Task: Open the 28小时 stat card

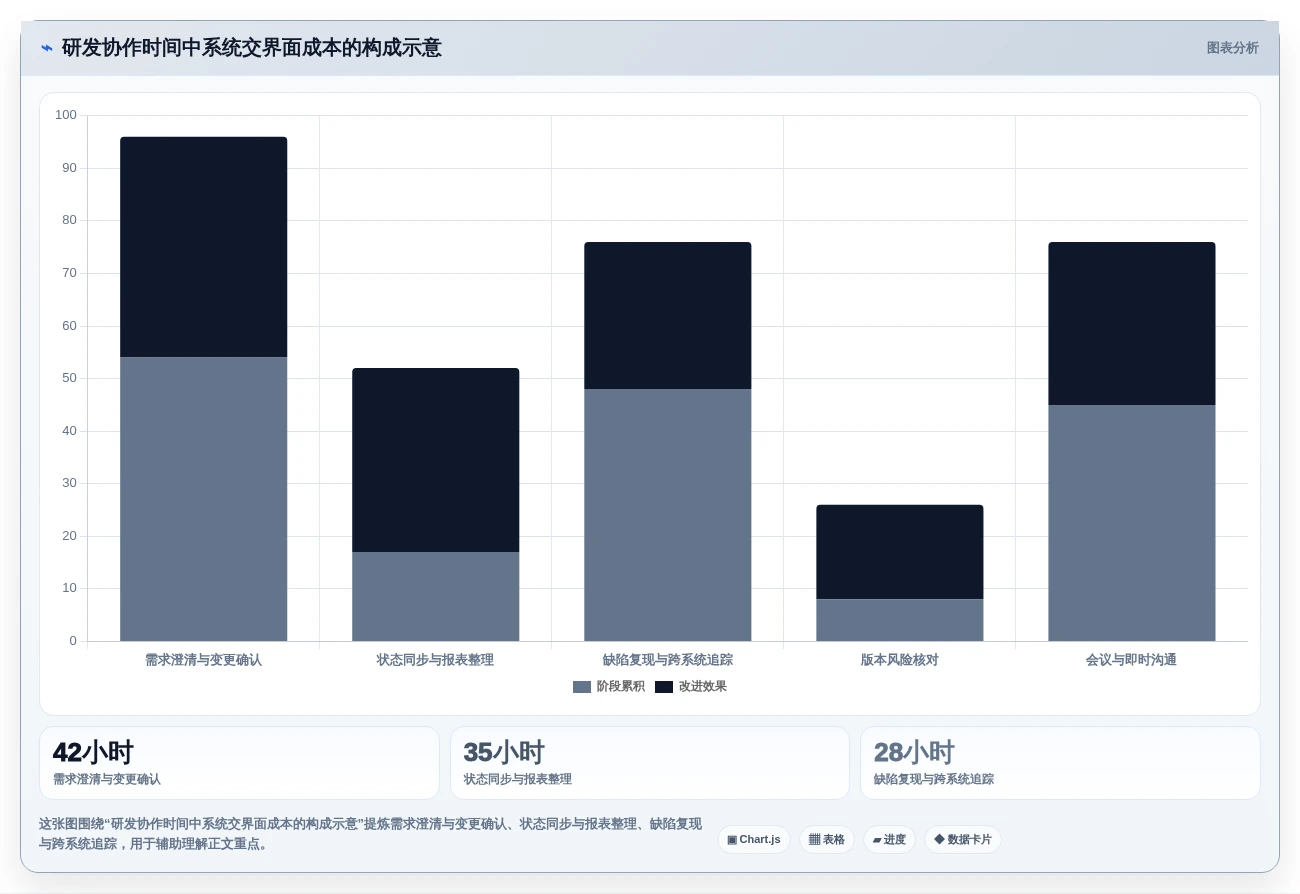Action: pyautogui.click(x=1060, y=763)
